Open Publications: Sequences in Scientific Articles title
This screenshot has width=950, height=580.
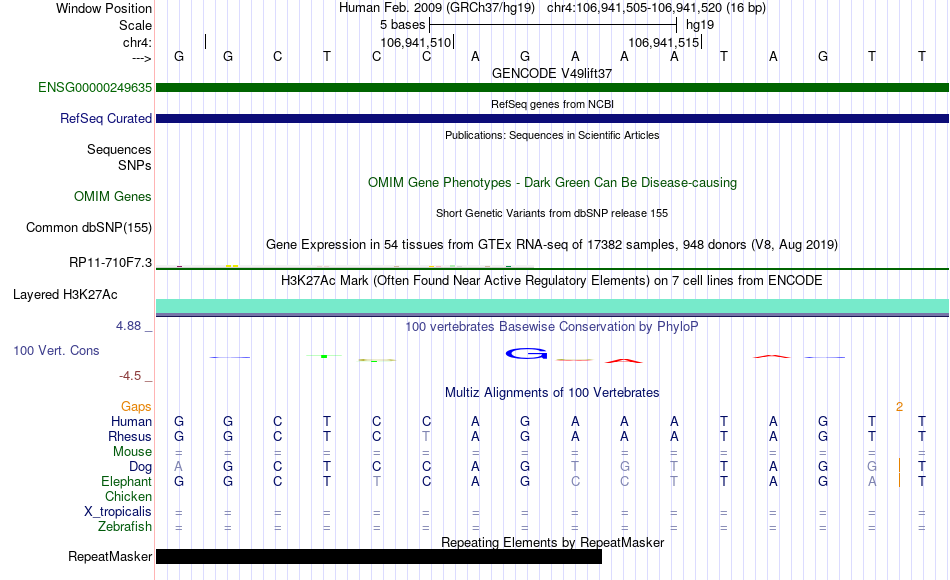click(x=552, y=135)
